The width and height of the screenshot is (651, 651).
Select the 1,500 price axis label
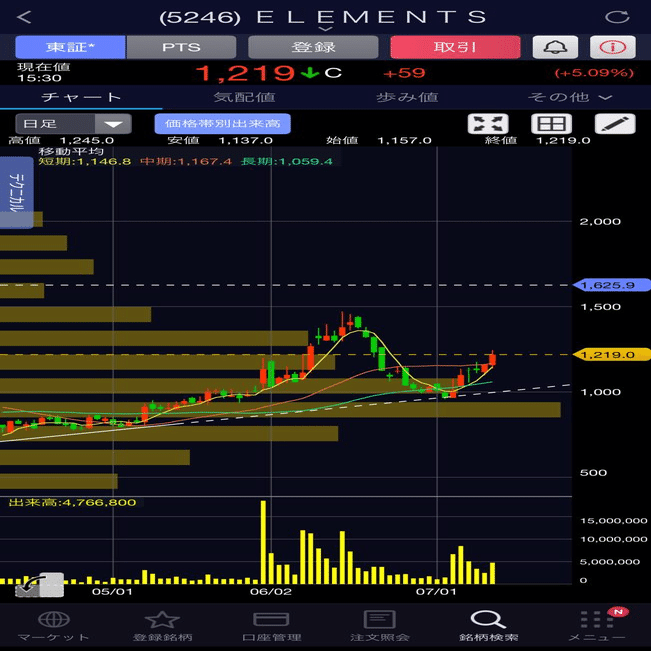click(x=600, y=306)
